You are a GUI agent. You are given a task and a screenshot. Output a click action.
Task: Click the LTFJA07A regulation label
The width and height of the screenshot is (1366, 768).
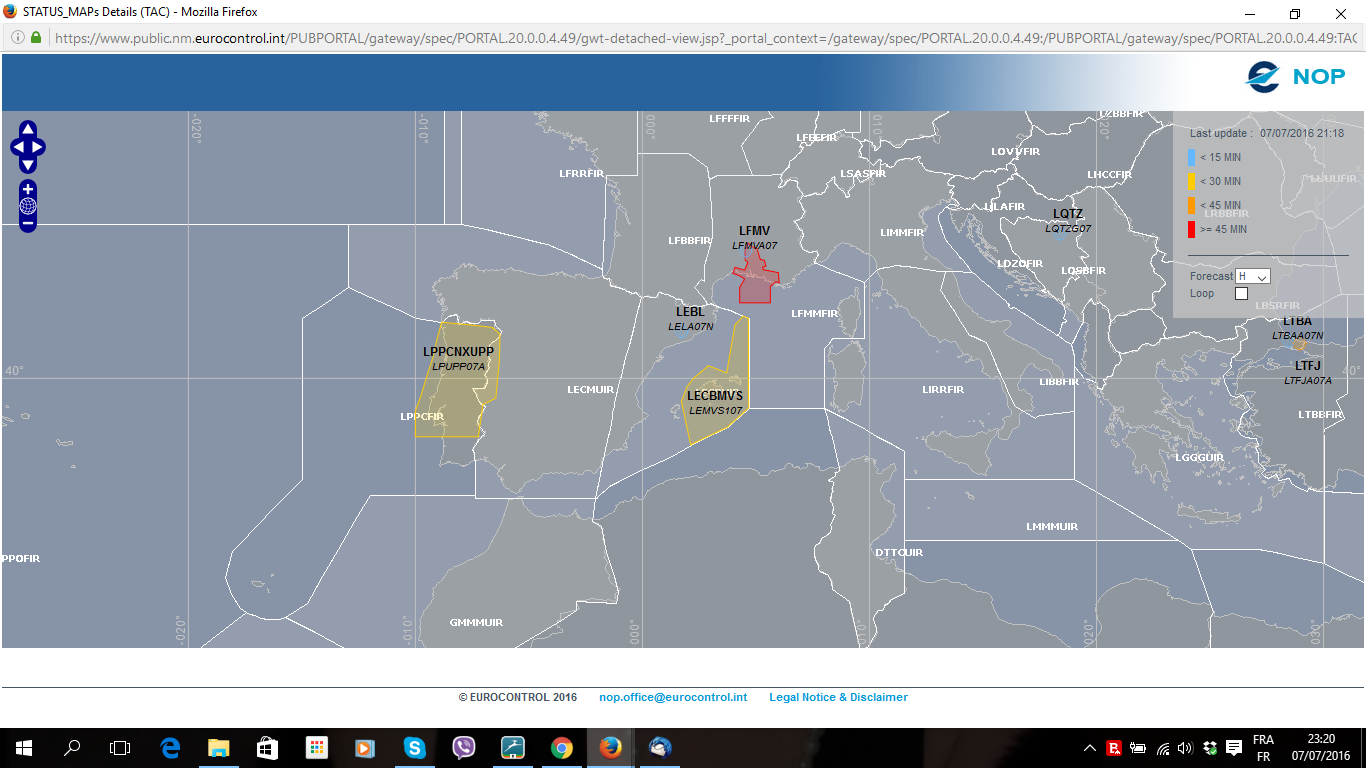coord(1308,381)
